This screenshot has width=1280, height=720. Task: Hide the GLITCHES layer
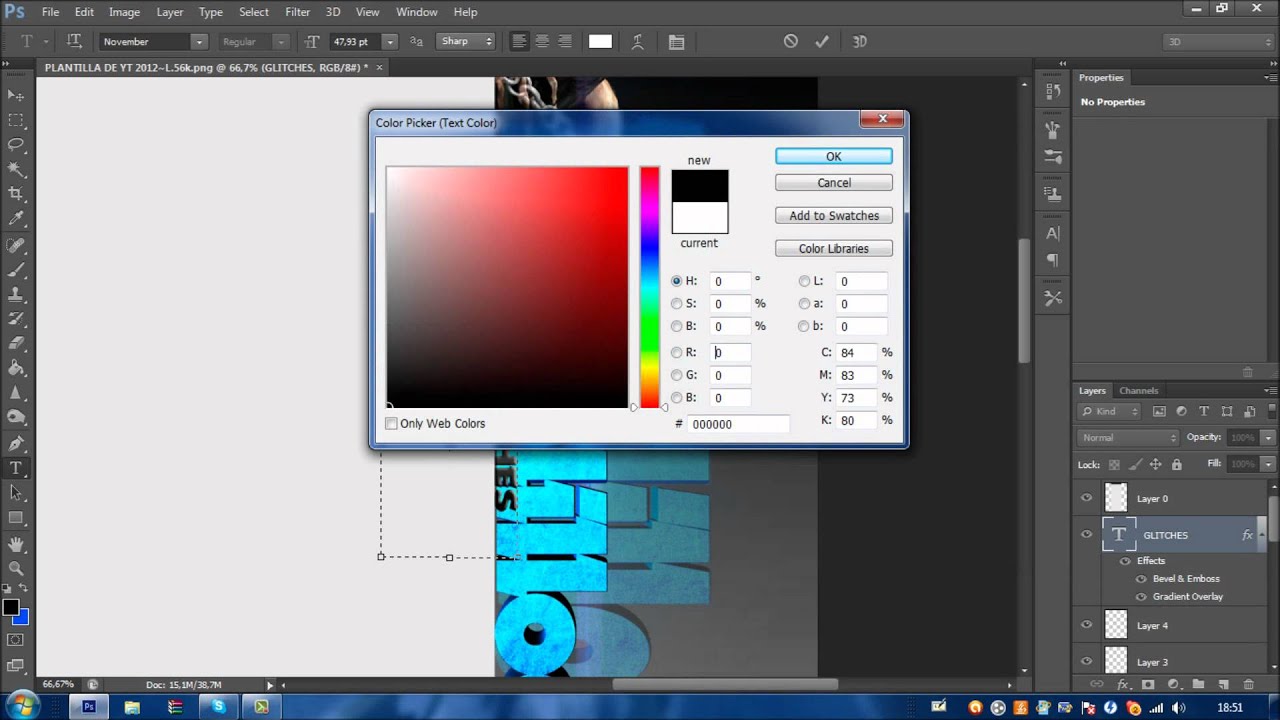click(x=1087, y=535)
